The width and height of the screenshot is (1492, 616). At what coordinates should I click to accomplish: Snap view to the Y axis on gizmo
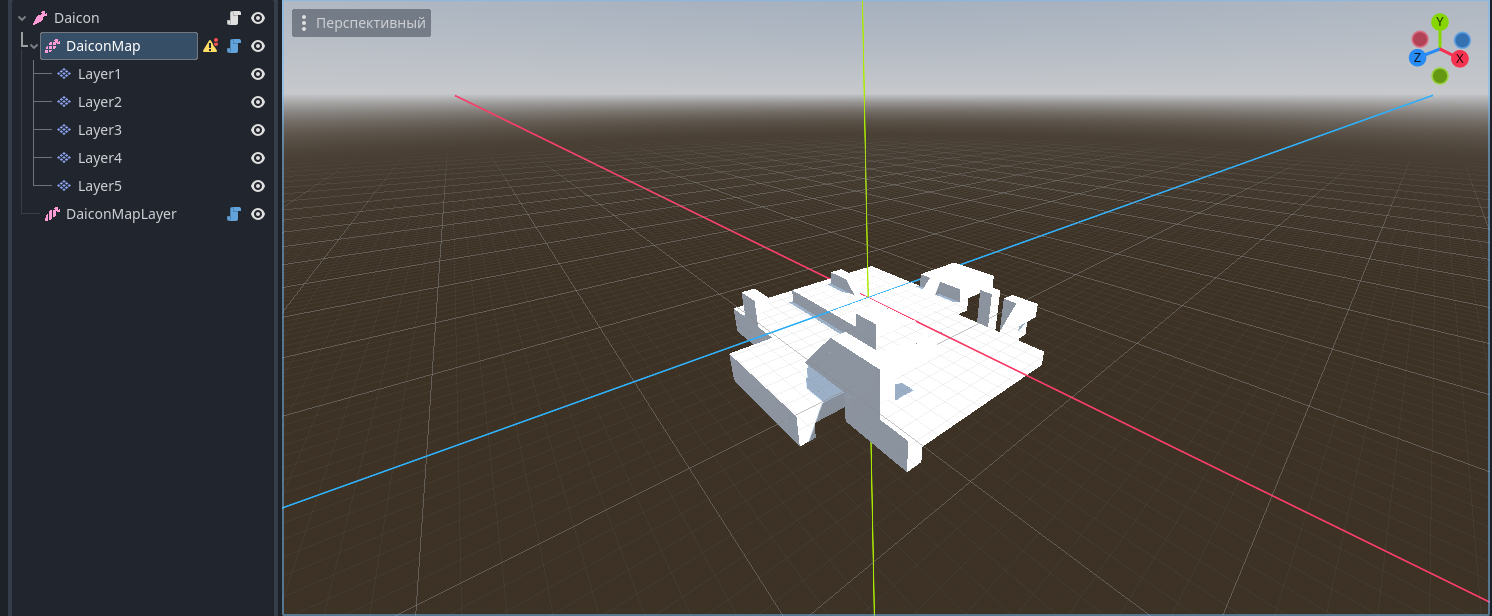point(1440,22)
